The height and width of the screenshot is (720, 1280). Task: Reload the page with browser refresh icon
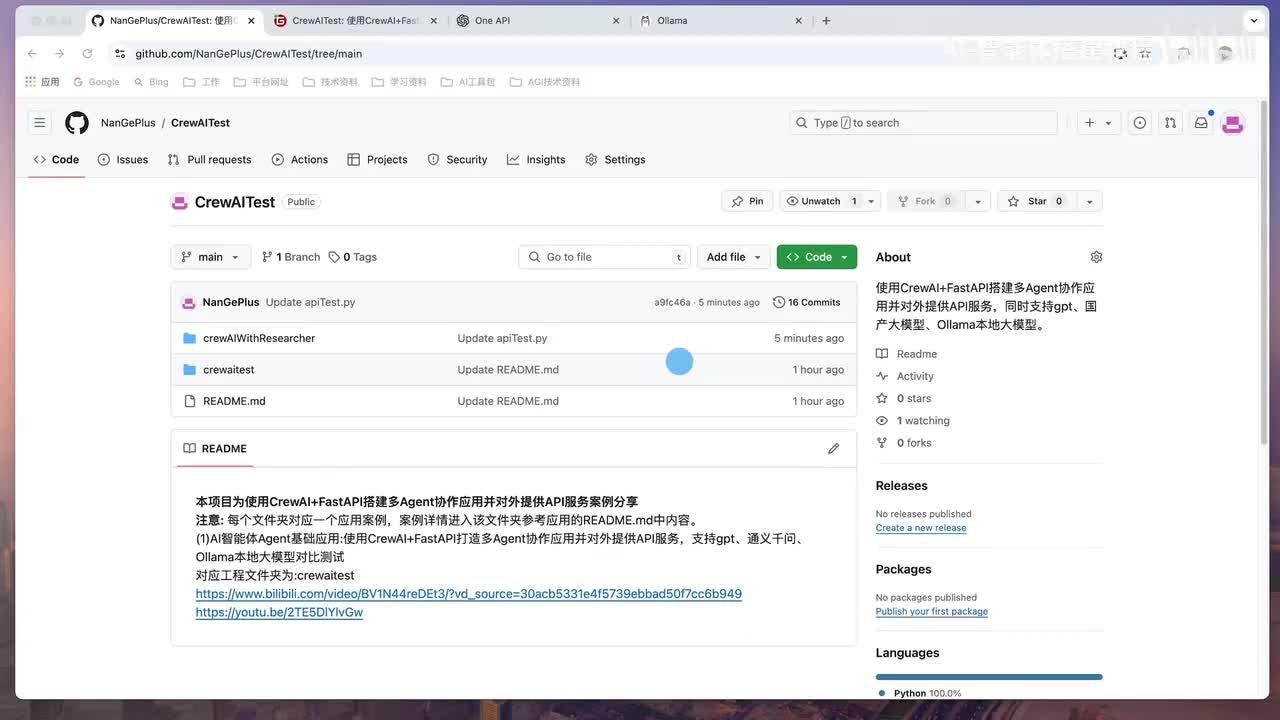(87, 54)
